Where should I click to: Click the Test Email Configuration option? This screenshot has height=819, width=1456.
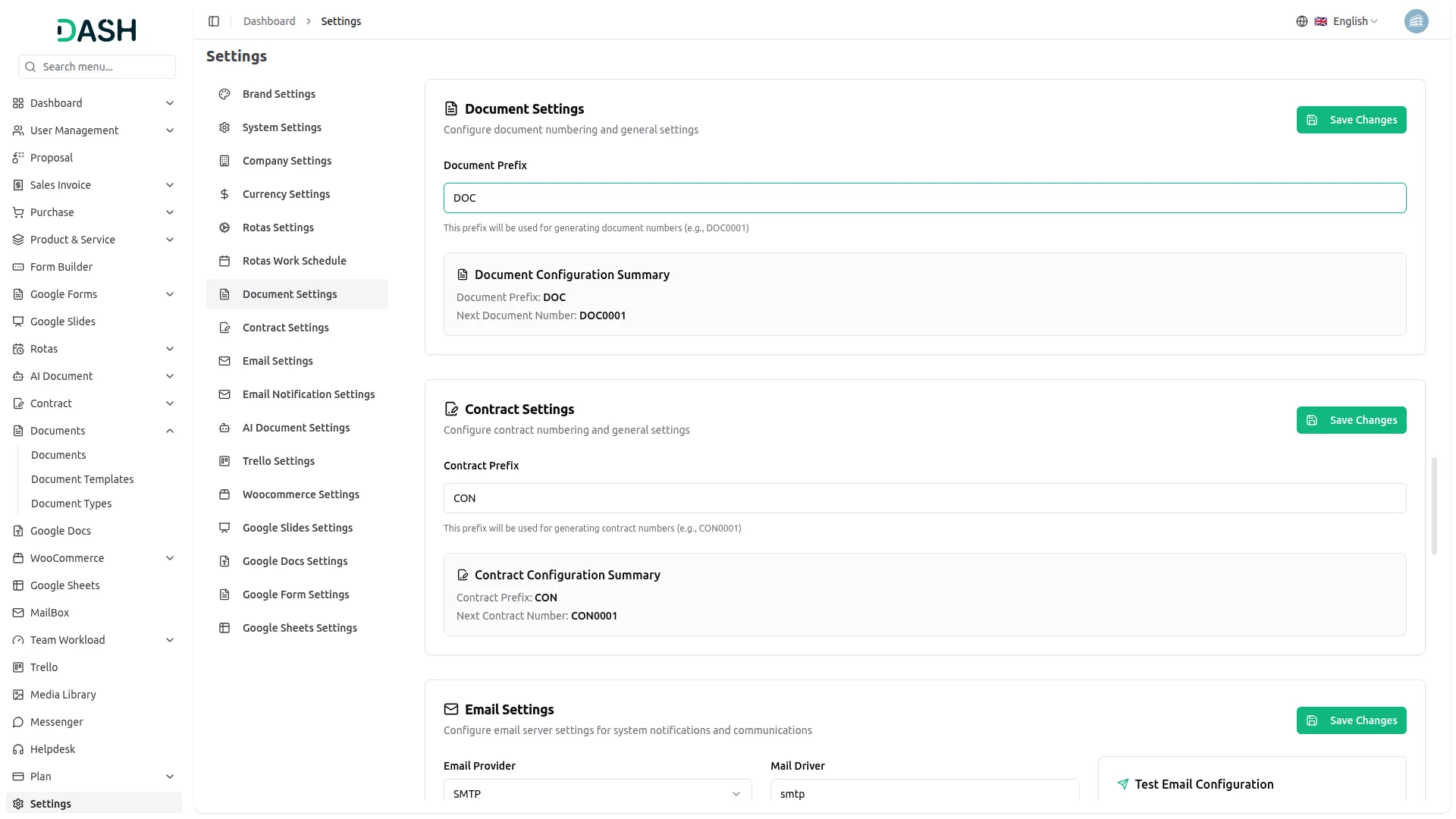(1204, 784)
